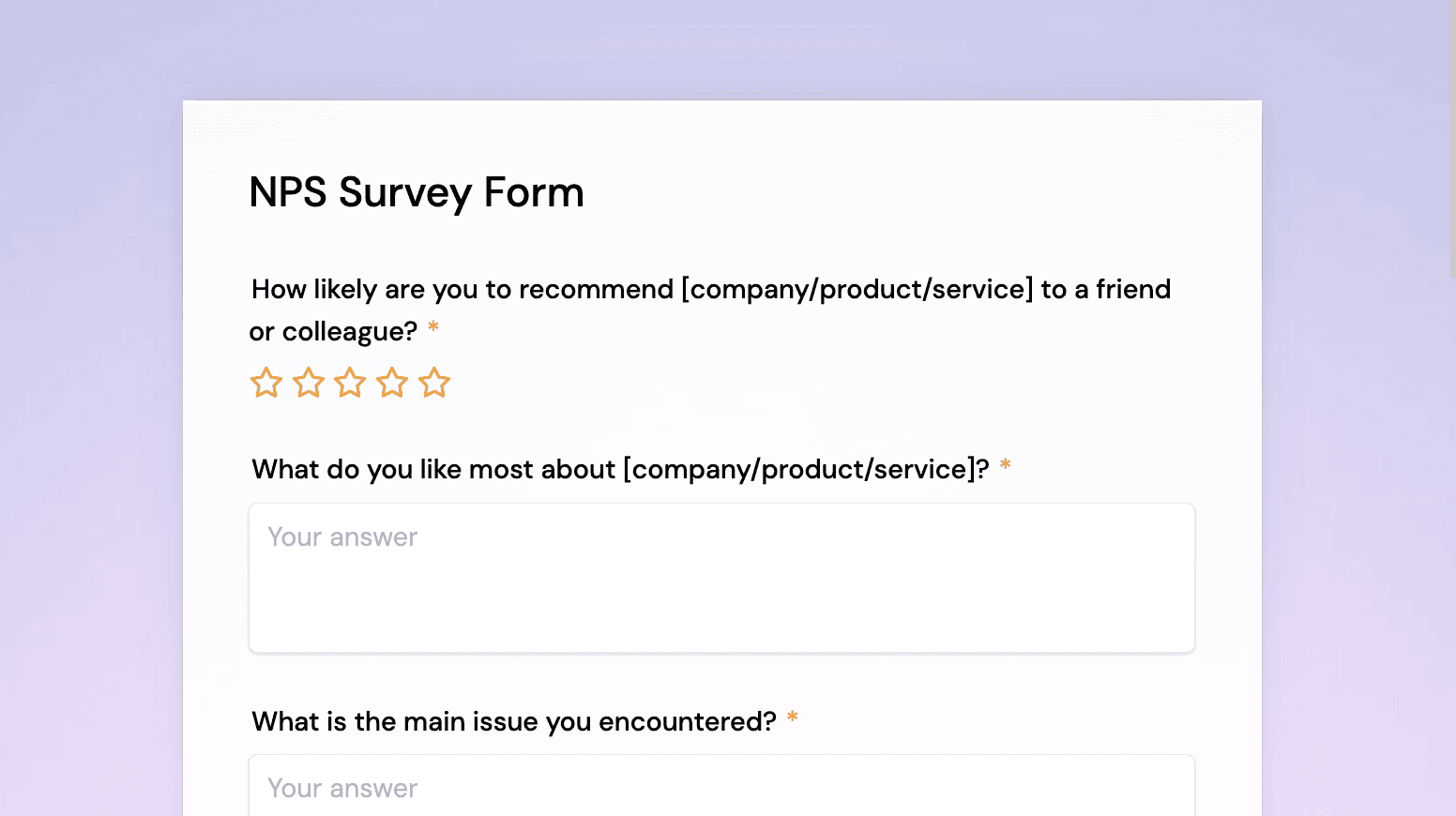Give the full five-star rating
The height and width of the screenshot is (816, 1456).
click(434, 383)
